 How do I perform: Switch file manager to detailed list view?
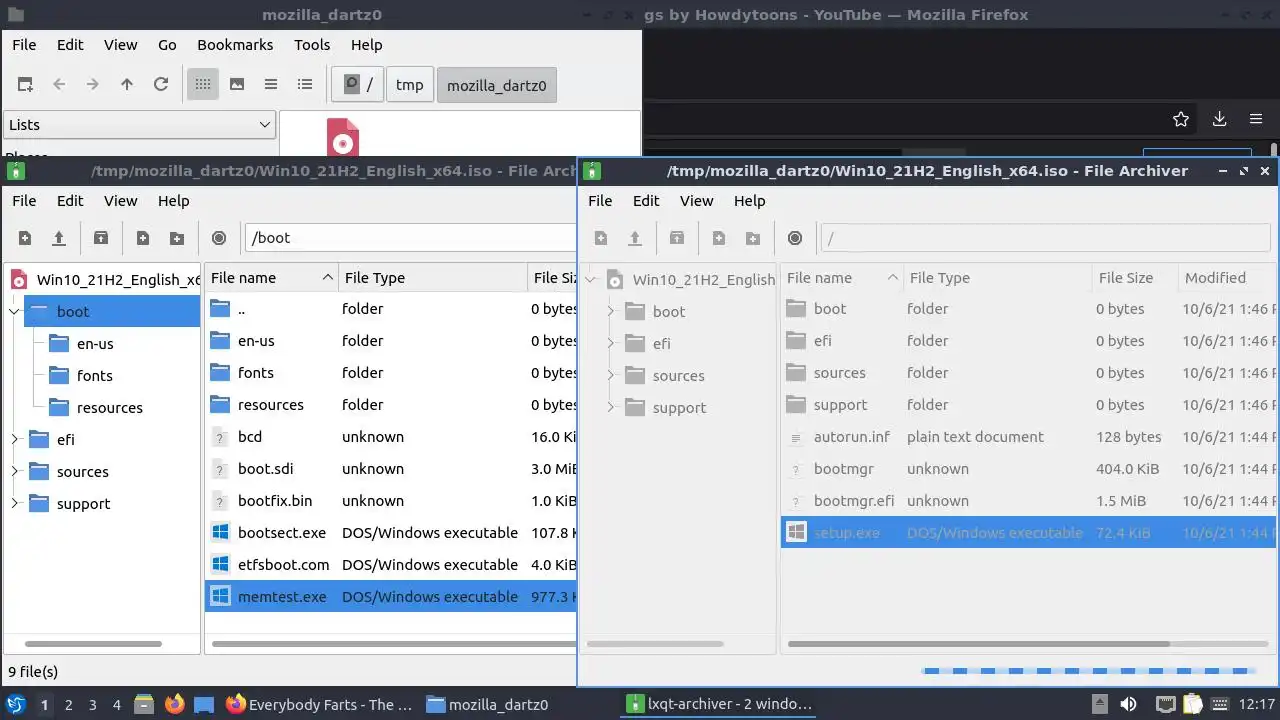[305, 84]
